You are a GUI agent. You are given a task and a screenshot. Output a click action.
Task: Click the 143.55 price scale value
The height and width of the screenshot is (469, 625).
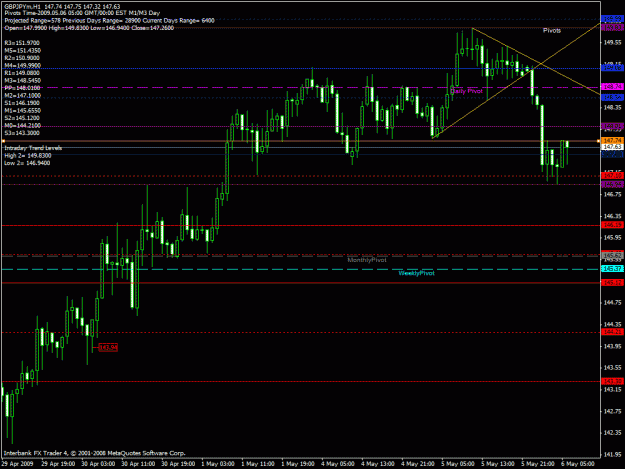[x=613, y=368]
